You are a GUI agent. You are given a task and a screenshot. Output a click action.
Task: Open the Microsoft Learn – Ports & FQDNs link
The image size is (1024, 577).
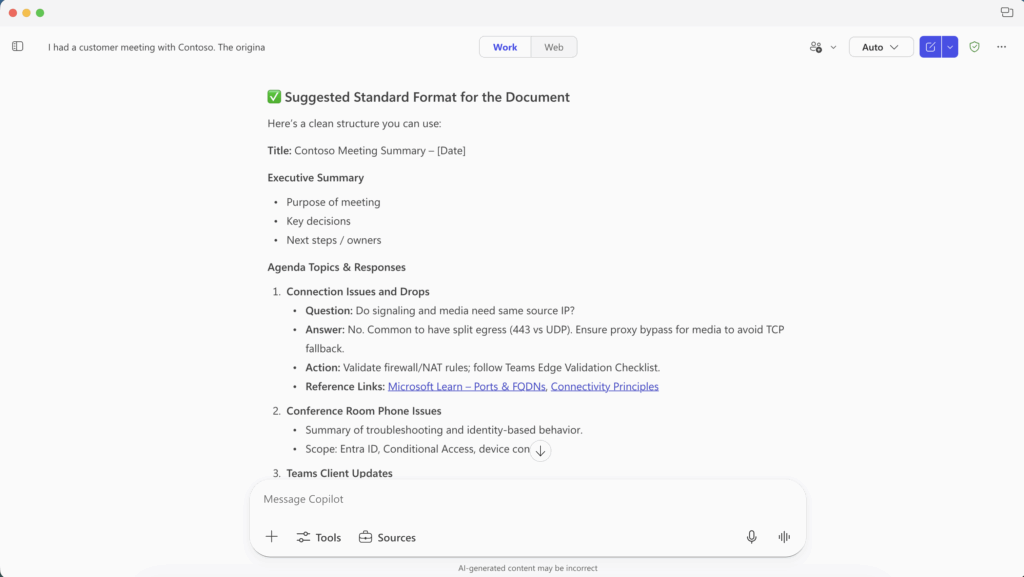tap(466, 387)
